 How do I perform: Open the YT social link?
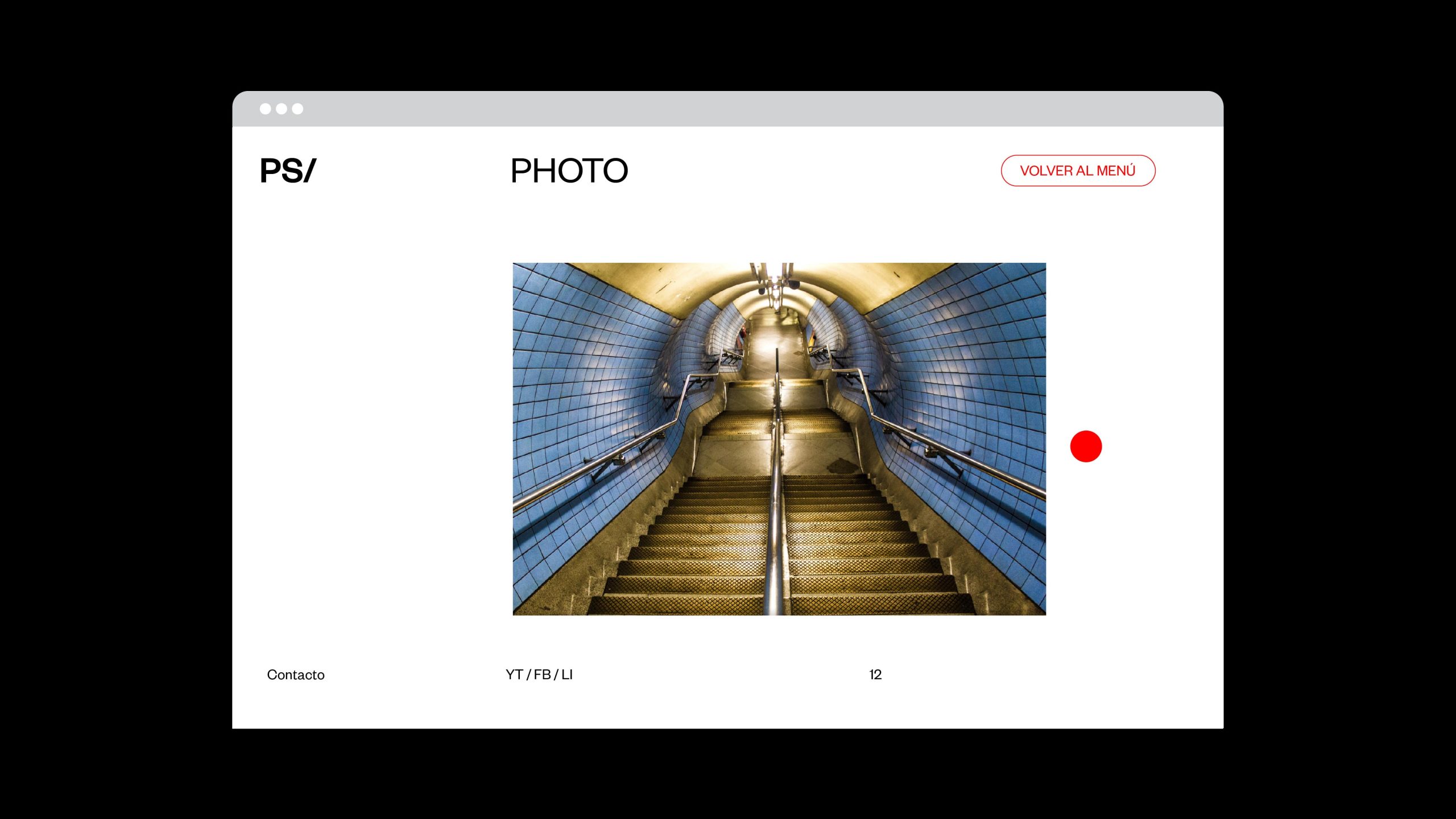click(x=514, y=675)
